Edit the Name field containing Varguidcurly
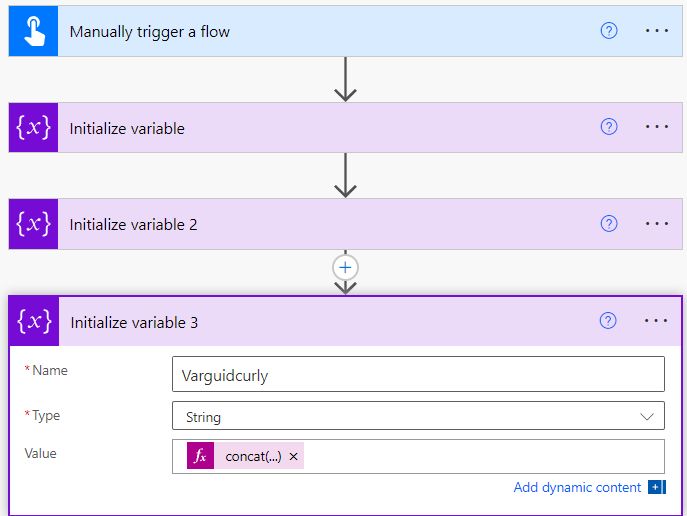Image resolution: width=687 pixels, height=516 pixels. tap(418, 374)
